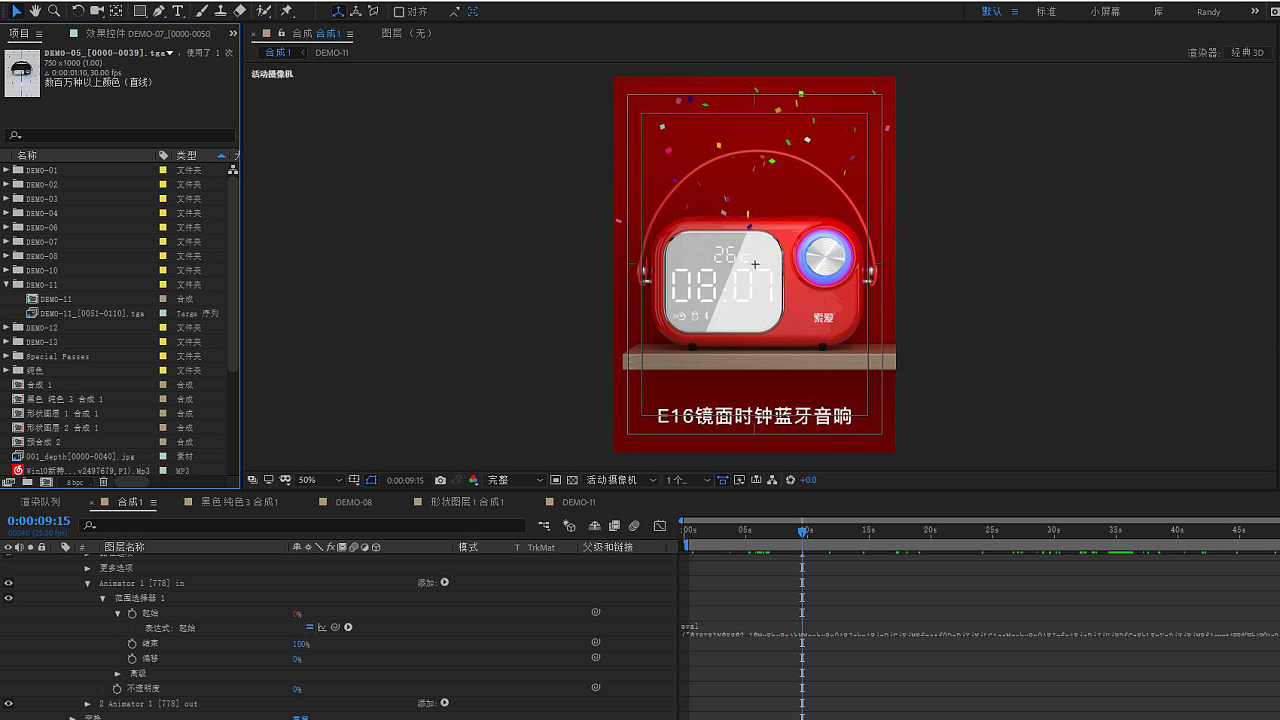The image size is (1280, 720).
Task: Open Composition Mini-Flowchart icon in timeline
Action: coord(544,525)
